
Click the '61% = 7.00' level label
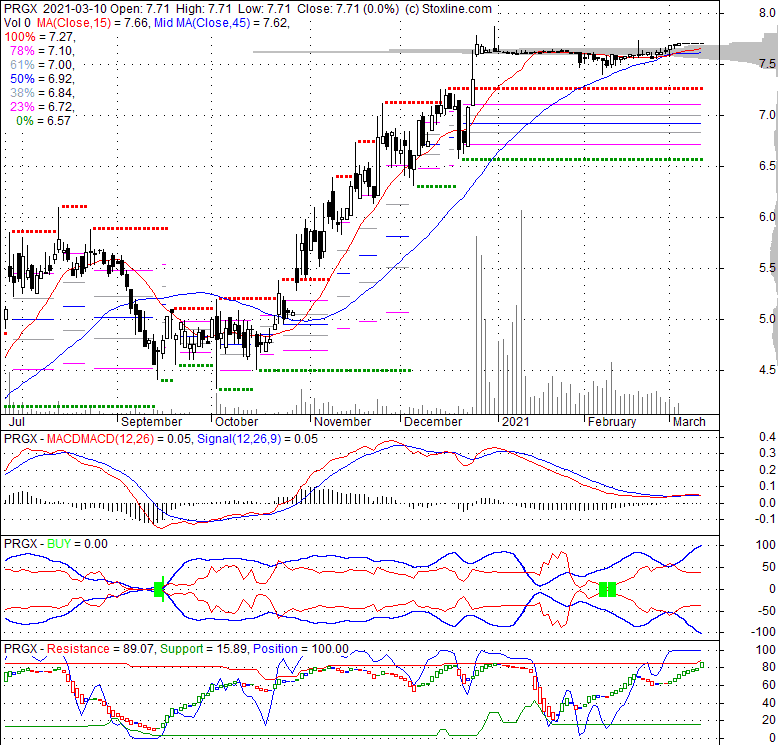pos(42,65)
